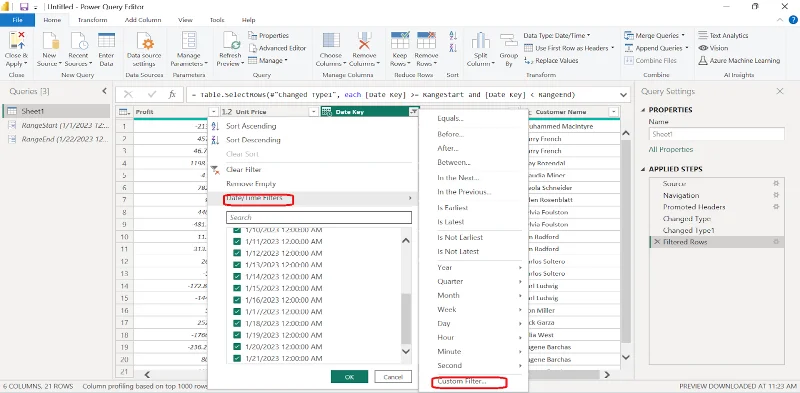The image size is (800, 393).
Task: Click the fx formula icon
Action: tap(172, 94)
